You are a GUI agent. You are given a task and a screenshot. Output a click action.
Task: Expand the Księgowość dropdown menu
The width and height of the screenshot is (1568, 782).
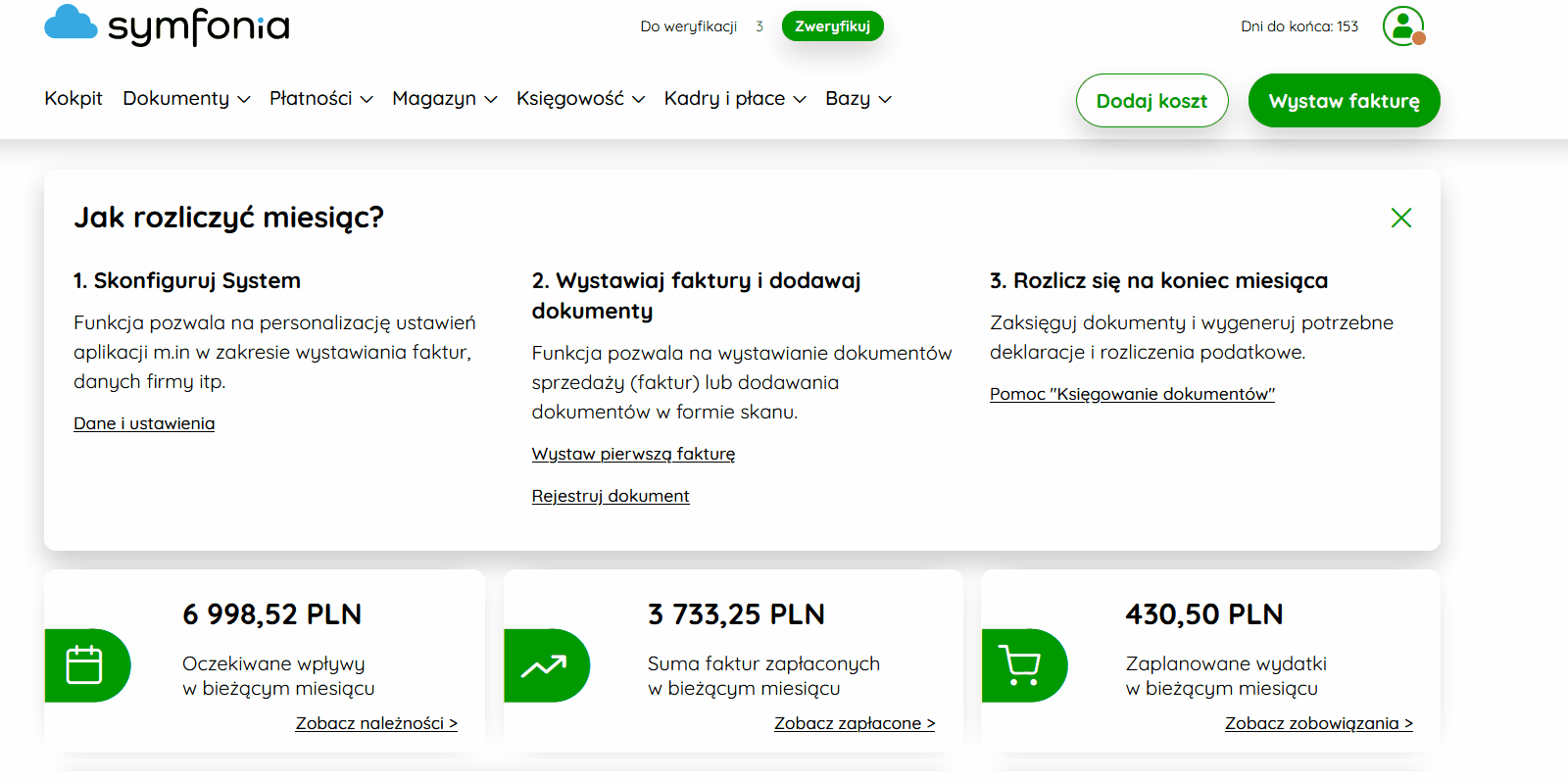click(580, 98)
